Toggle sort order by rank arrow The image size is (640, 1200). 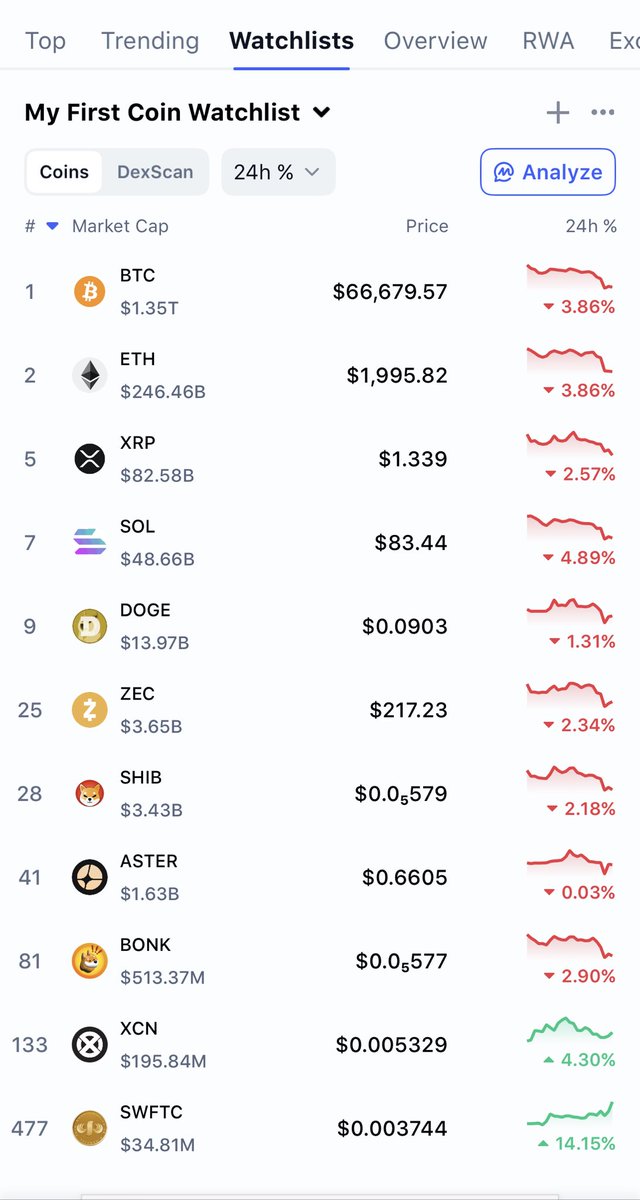pos(52,226)
